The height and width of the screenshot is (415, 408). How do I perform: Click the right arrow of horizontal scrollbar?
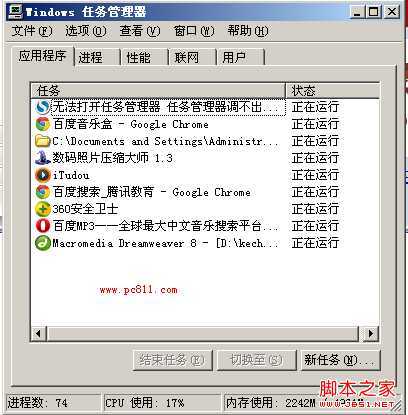[x=371, y=333]
